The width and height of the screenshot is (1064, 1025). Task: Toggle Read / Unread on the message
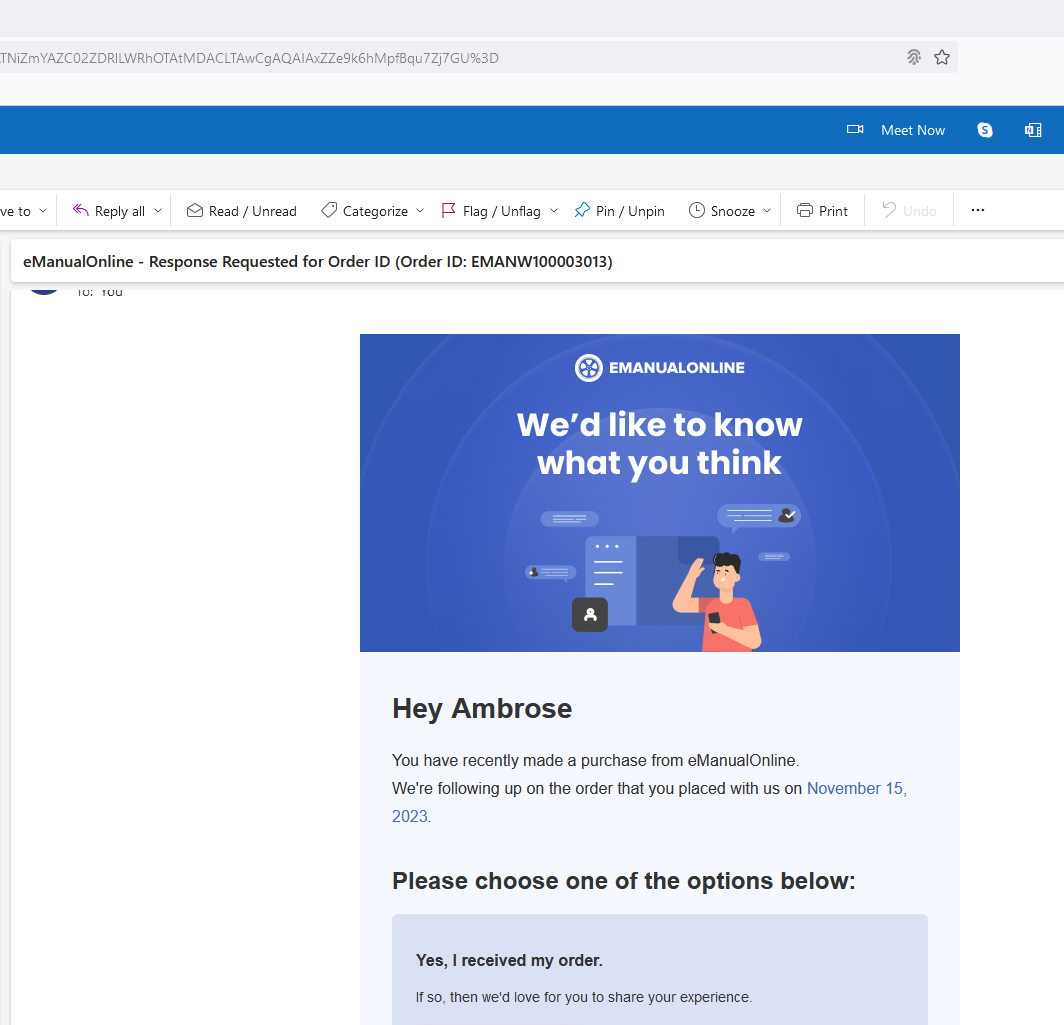click(x=242, y=211)
